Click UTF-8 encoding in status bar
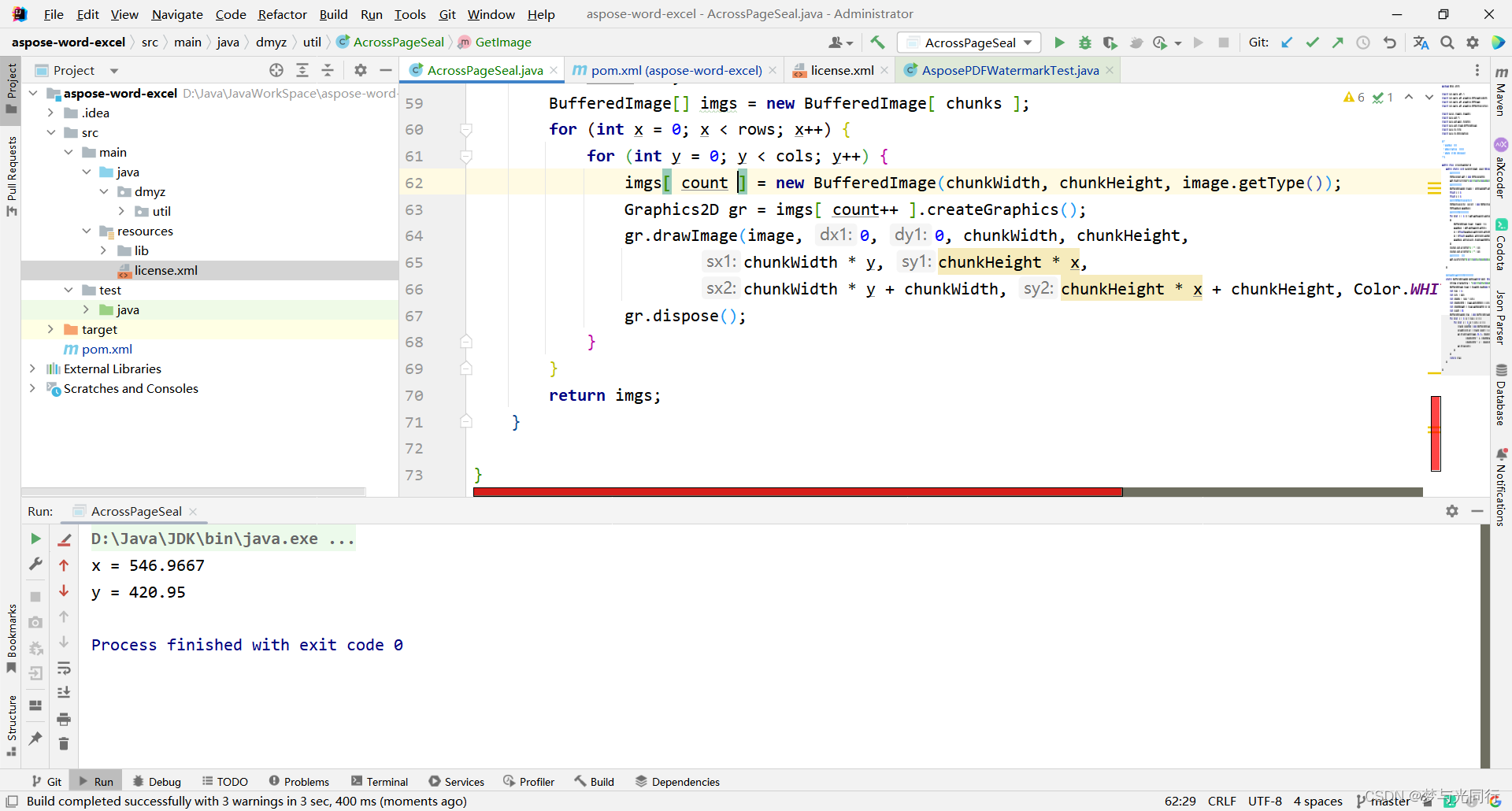Screen dimensions: 1512x811 point(1265,801)
